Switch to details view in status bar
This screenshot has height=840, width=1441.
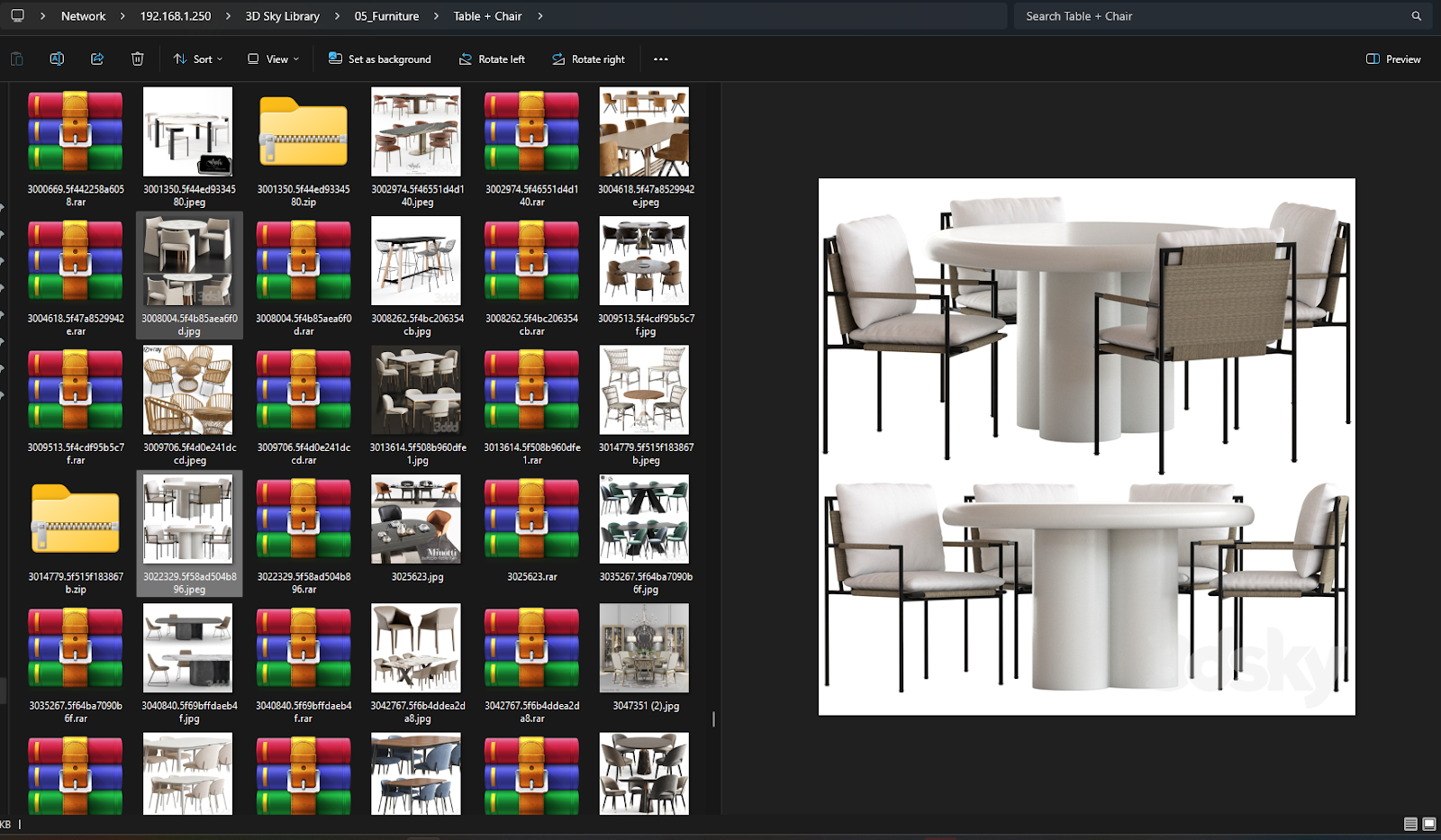click(1410, 824)
